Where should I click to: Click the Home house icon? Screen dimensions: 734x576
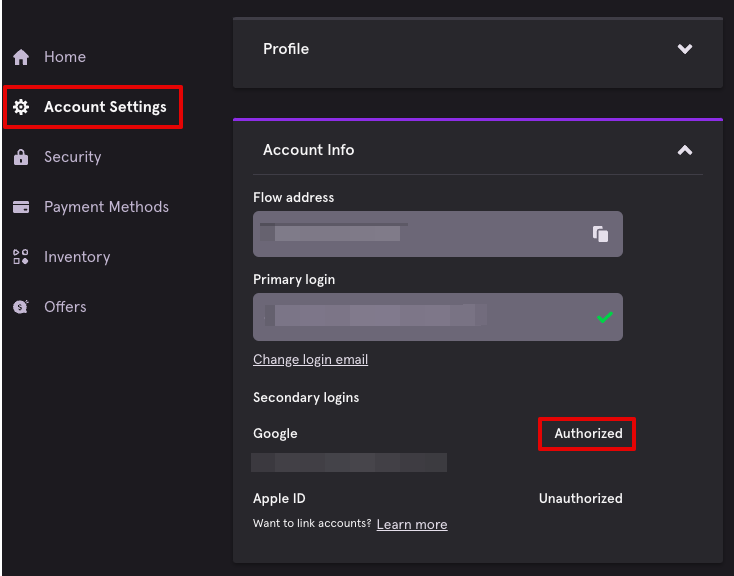pyautogui.click(x=21, y=57)
